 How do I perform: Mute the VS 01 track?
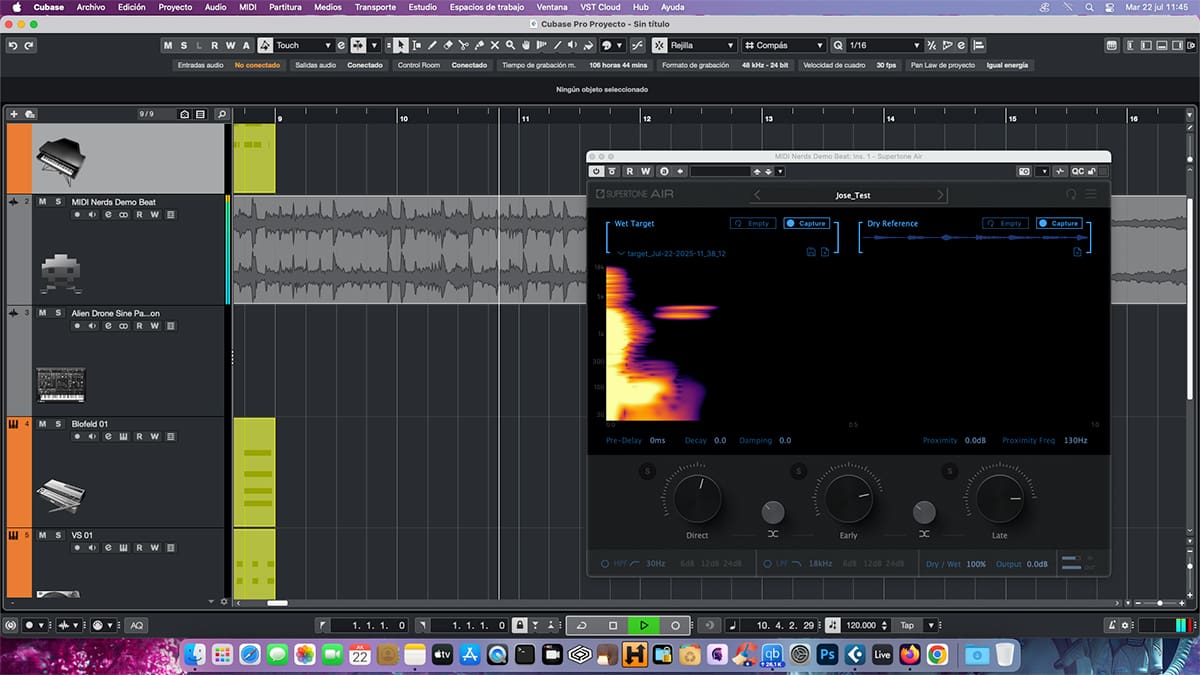(x=43, y=535)
